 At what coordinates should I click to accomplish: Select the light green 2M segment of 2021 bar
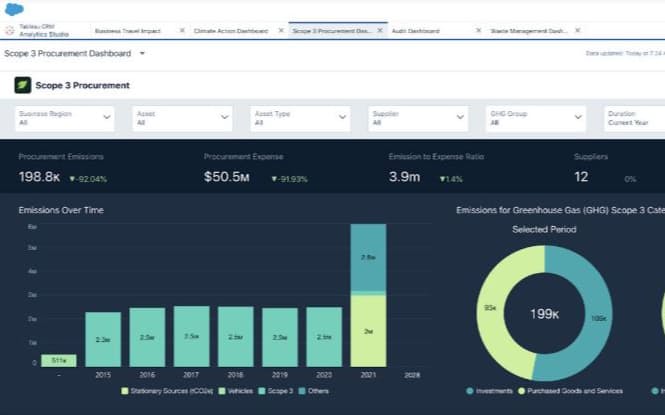(368, 331)
